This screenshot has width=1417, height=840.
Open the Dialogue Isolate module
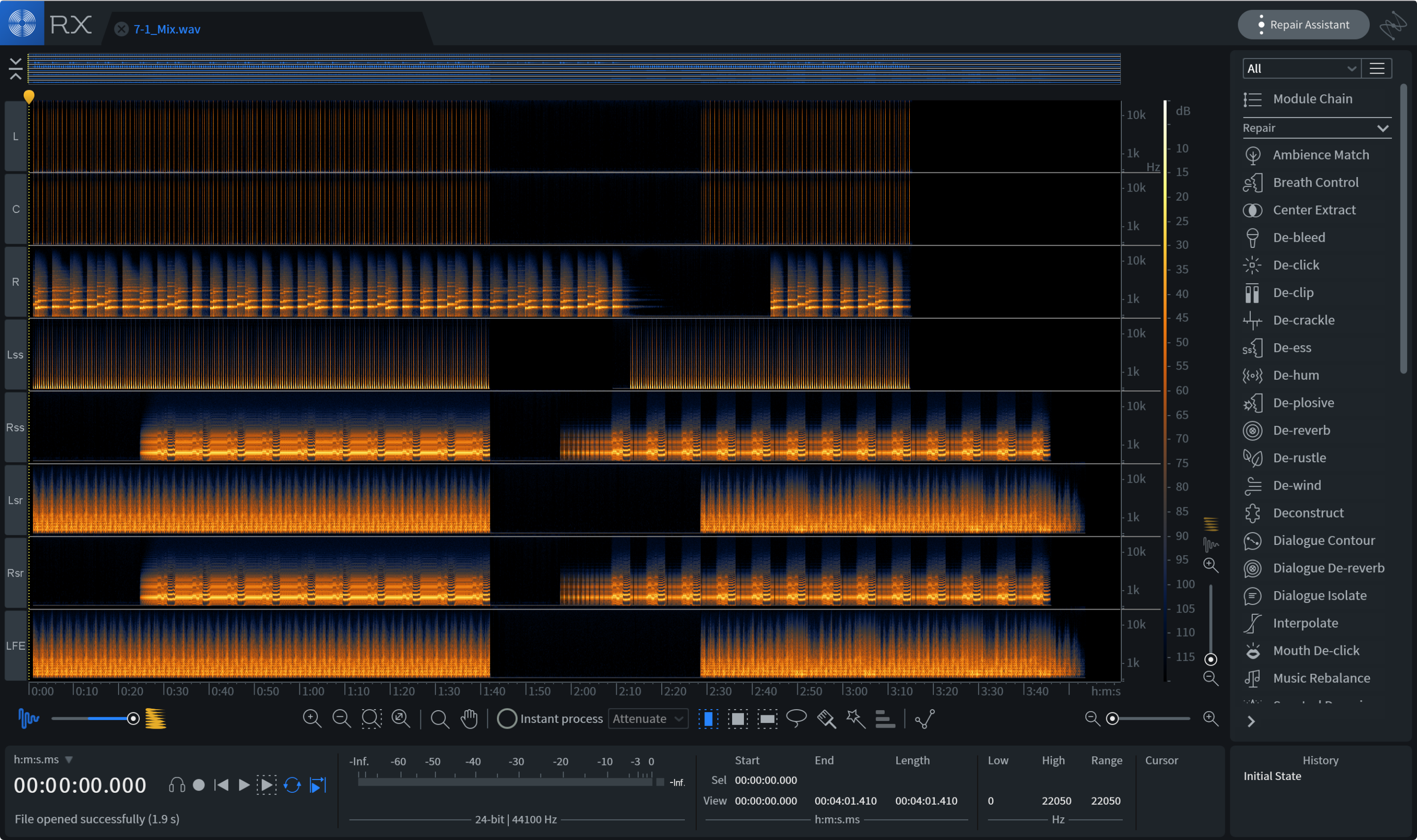1319,595
